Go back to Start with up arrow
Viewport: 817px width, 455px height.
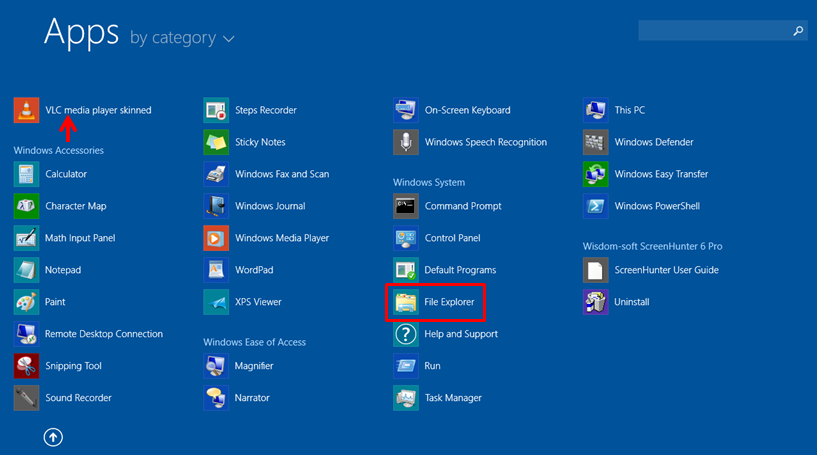pyautogui.click(x=53, y=437)
